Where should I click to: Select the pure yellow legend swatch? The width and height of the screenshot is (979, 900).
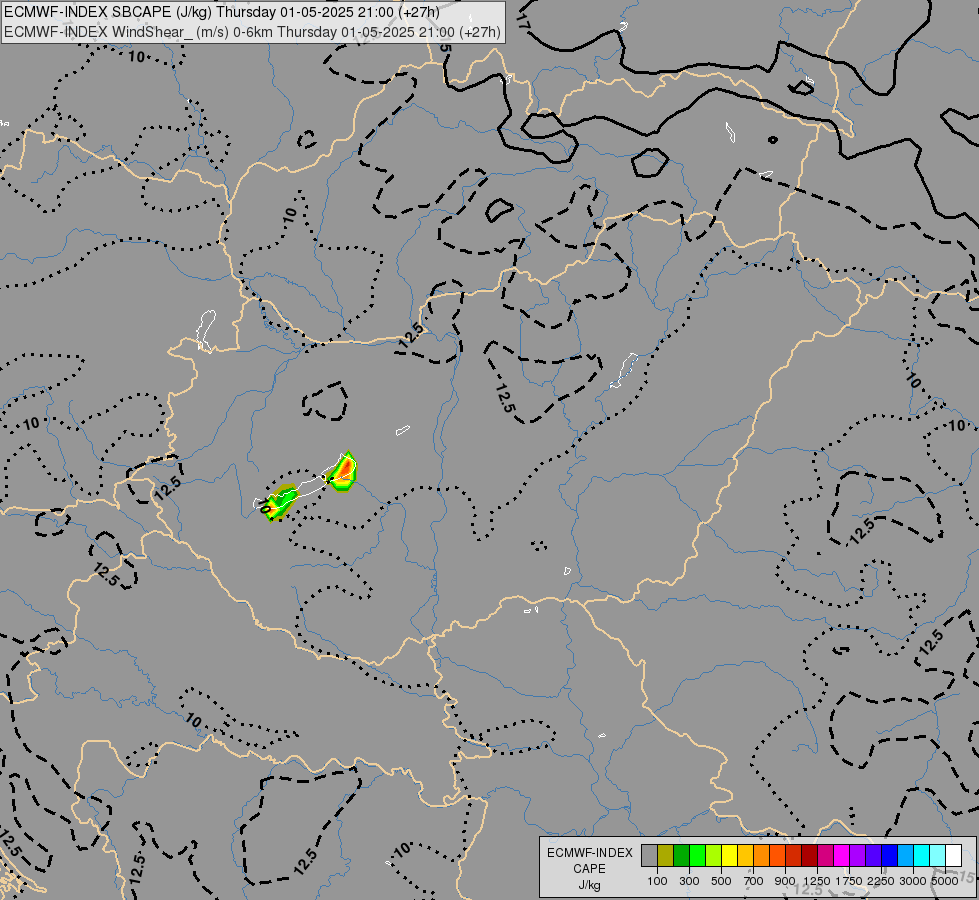[x=730, y=855]
